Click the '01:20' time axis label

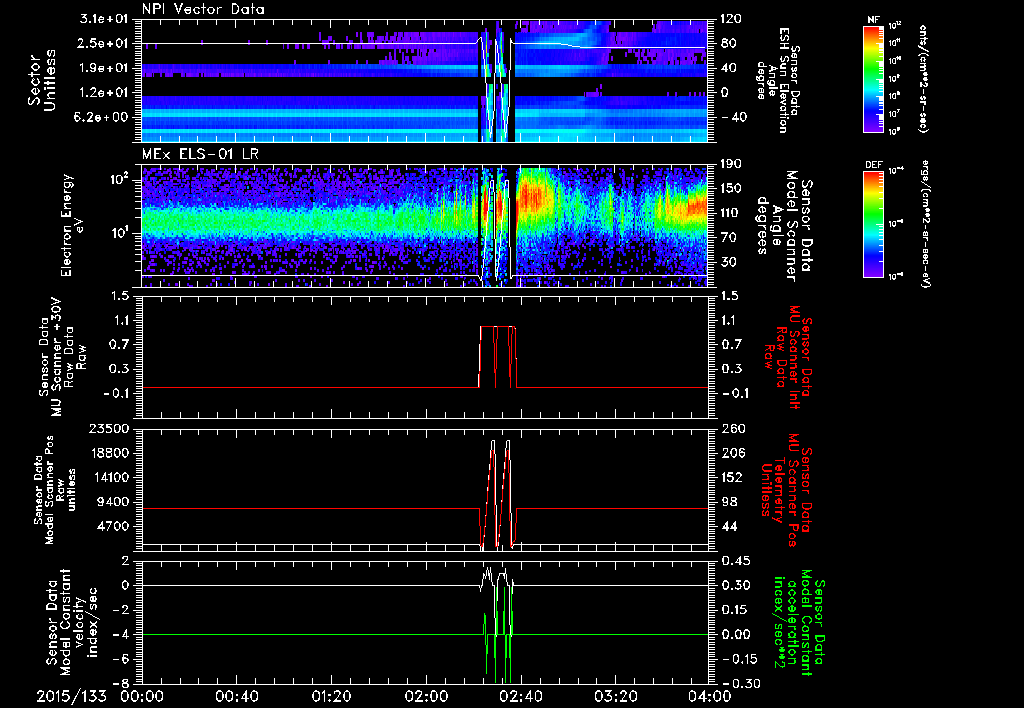pyautogui.click(x=330, y=696)
